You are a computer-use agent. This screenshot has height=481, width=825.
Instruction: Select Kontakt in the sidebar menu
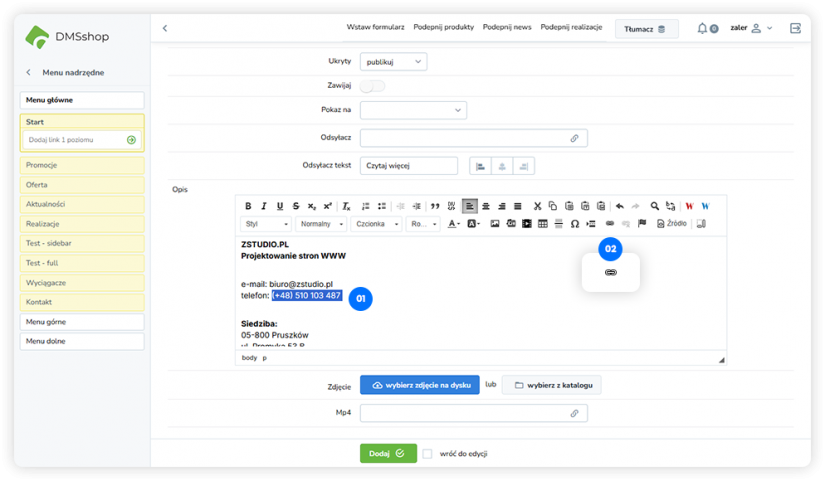pos(82,302)
